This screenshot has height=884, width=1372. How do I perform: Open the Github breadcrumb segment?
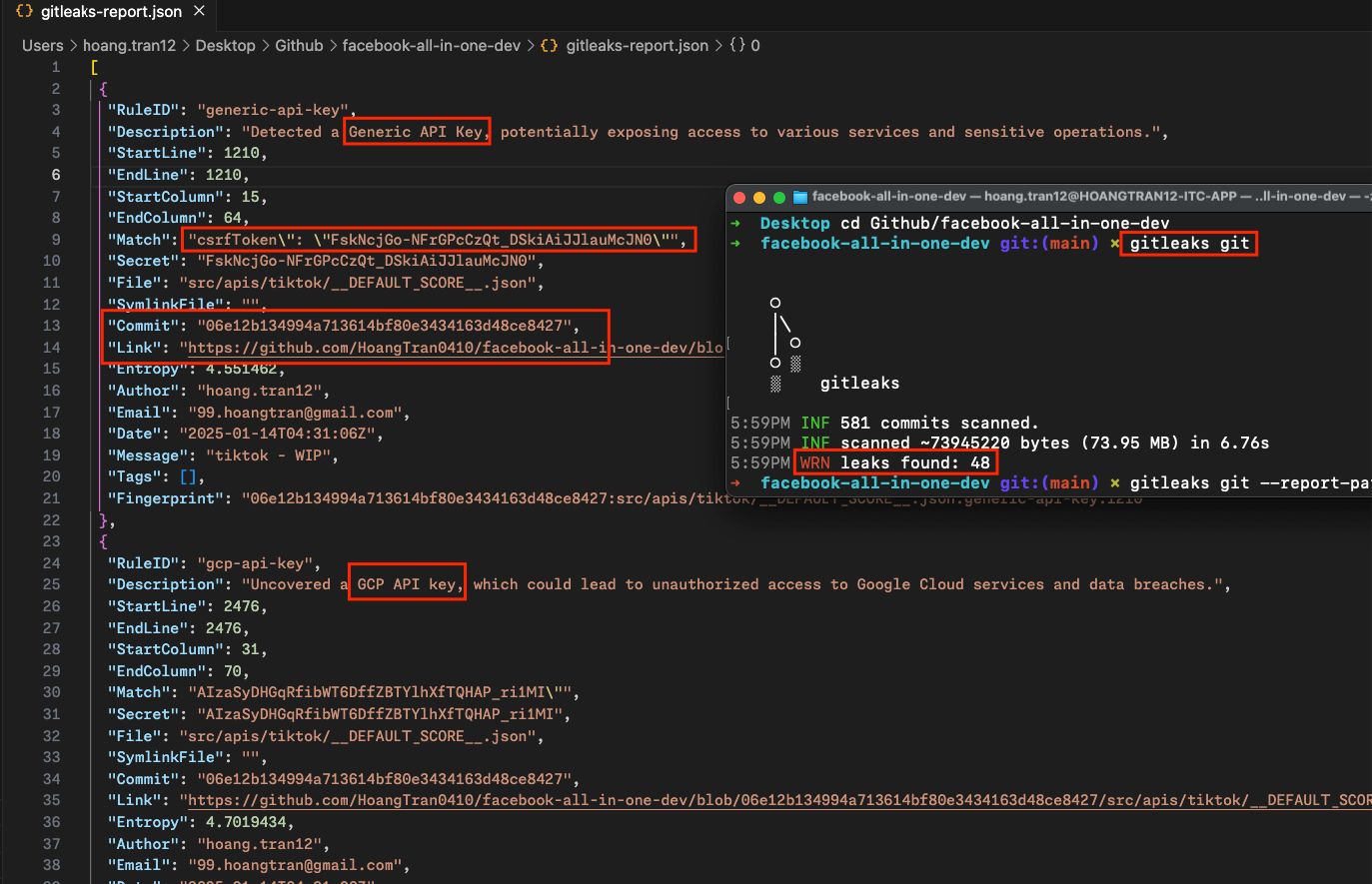(x=299, y=45)
